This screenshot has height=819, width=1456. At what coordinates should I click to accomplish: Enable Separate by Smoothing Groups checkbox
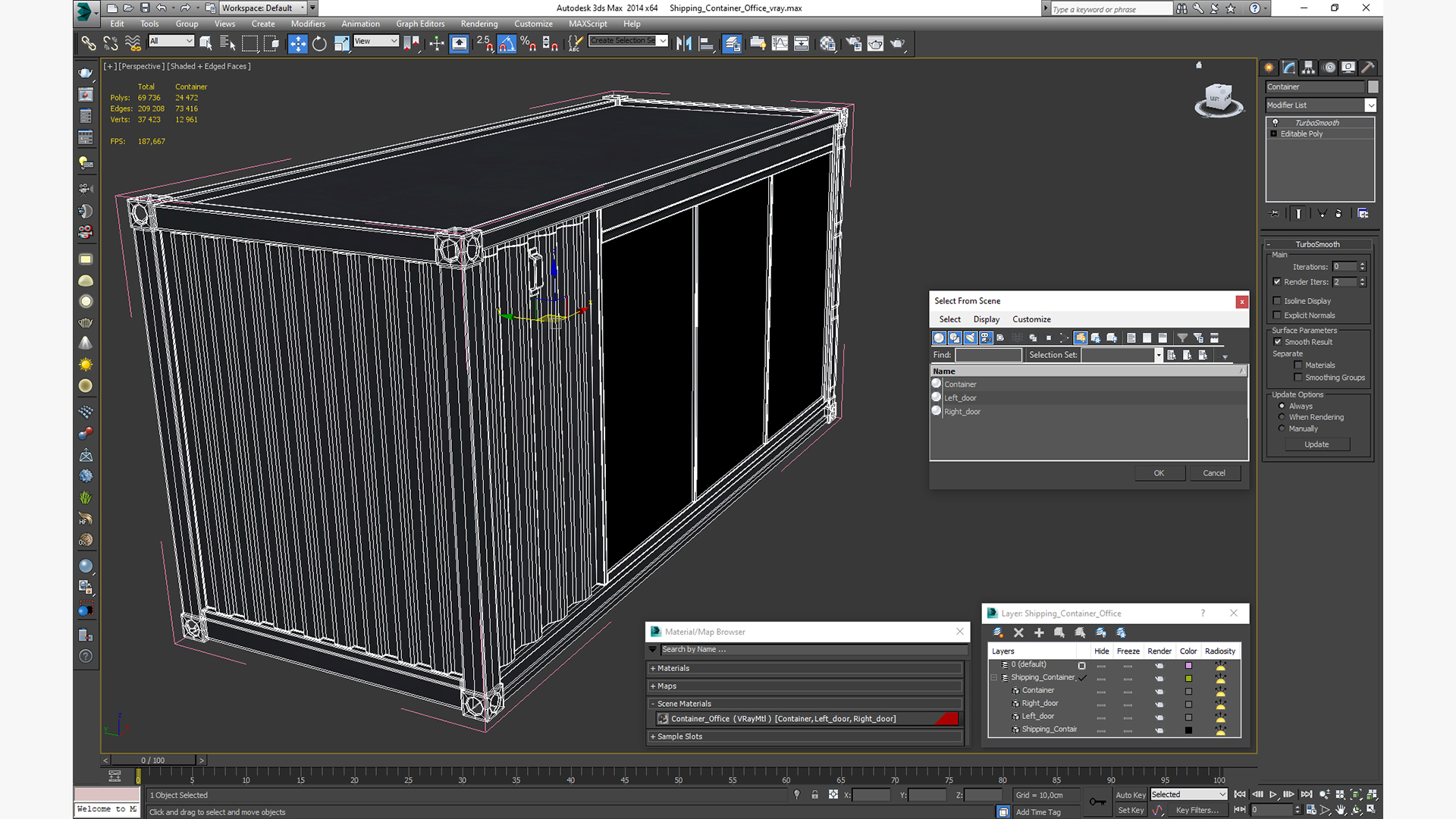[1298, 378]
